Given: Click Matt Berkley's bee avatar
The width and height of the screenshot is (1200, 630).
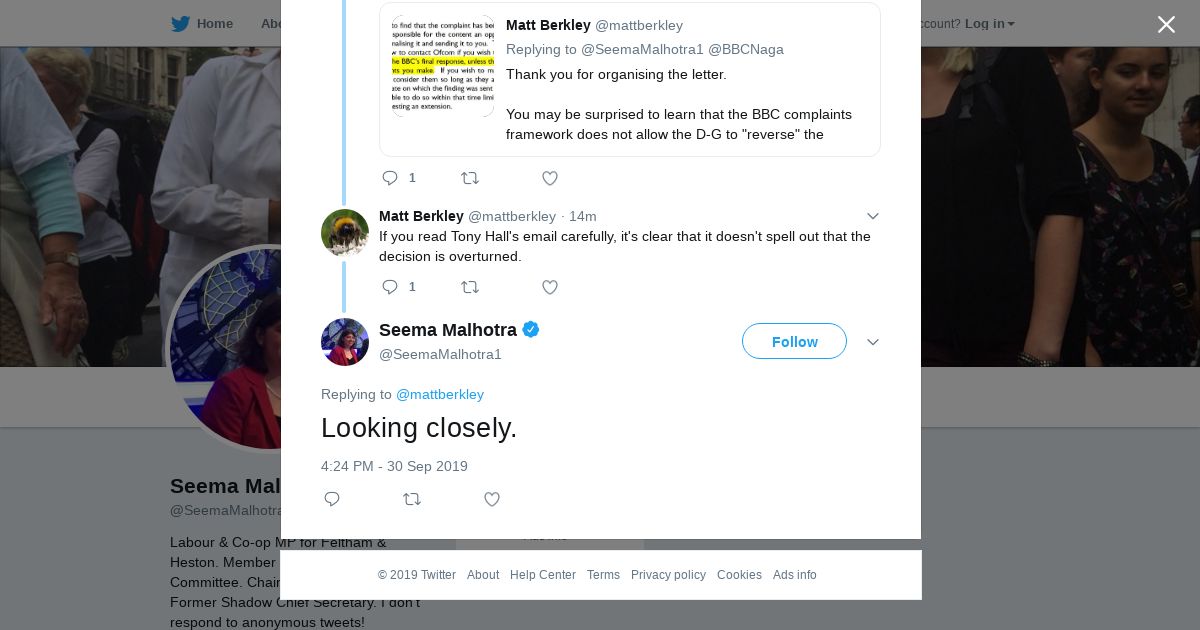Looking at the screenshot, I should click(x=345, y=233).
